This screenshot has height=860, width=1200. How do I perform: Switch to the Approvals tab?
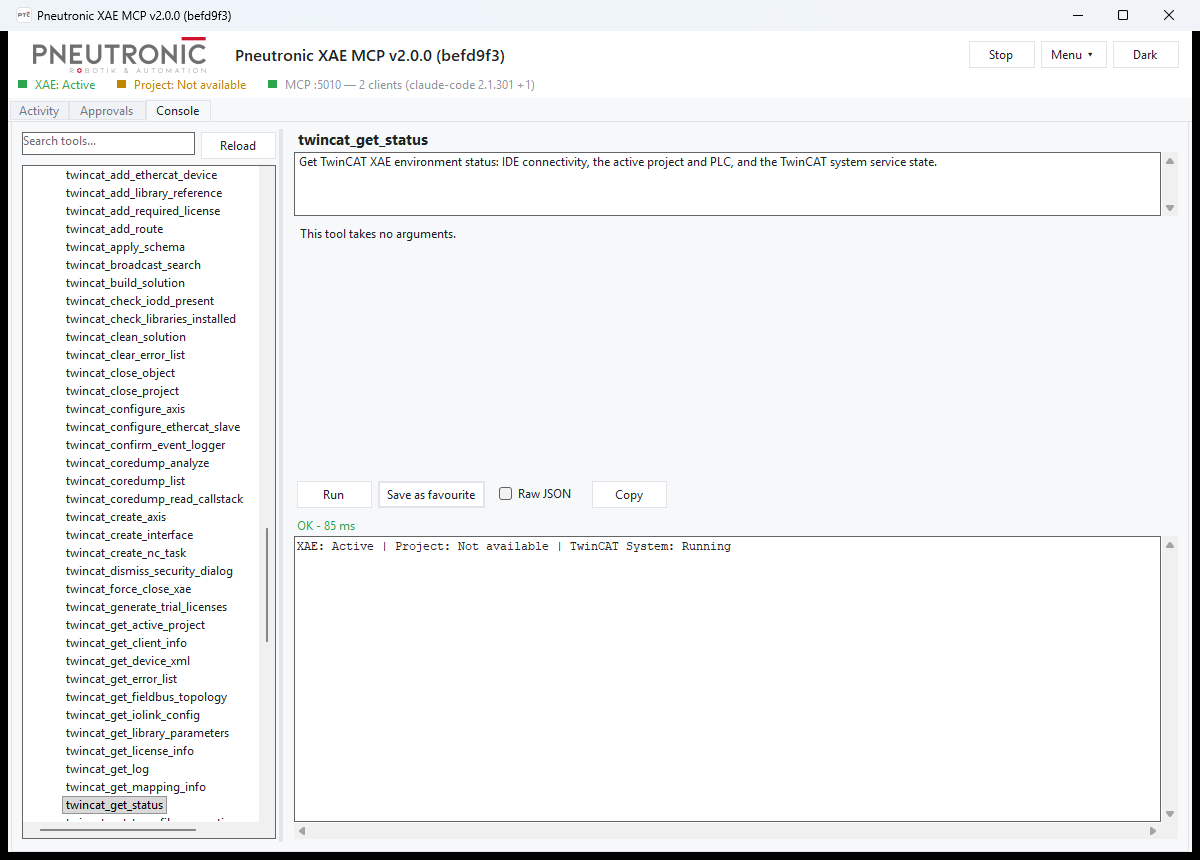point(107,111)
